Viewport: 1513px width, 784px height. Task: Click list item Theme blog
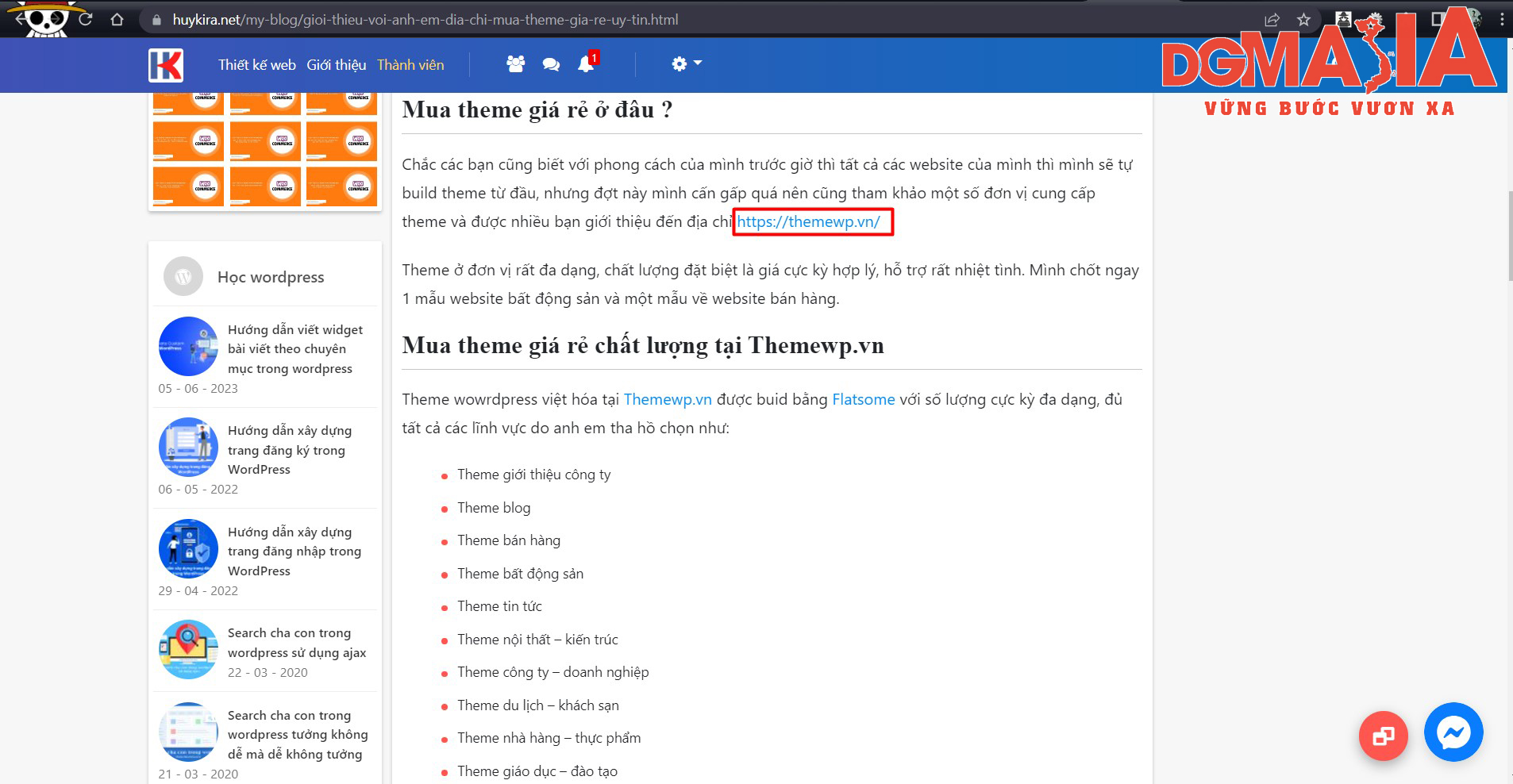[x=494, y=508]
